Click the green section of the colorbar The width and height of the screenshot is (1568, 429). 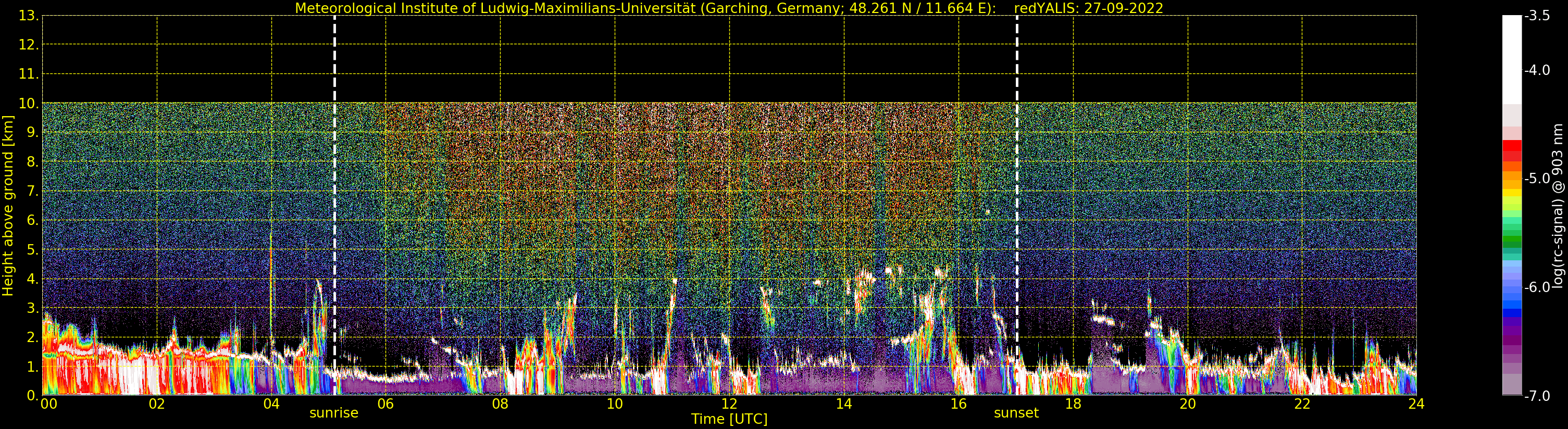[1511, 241]
